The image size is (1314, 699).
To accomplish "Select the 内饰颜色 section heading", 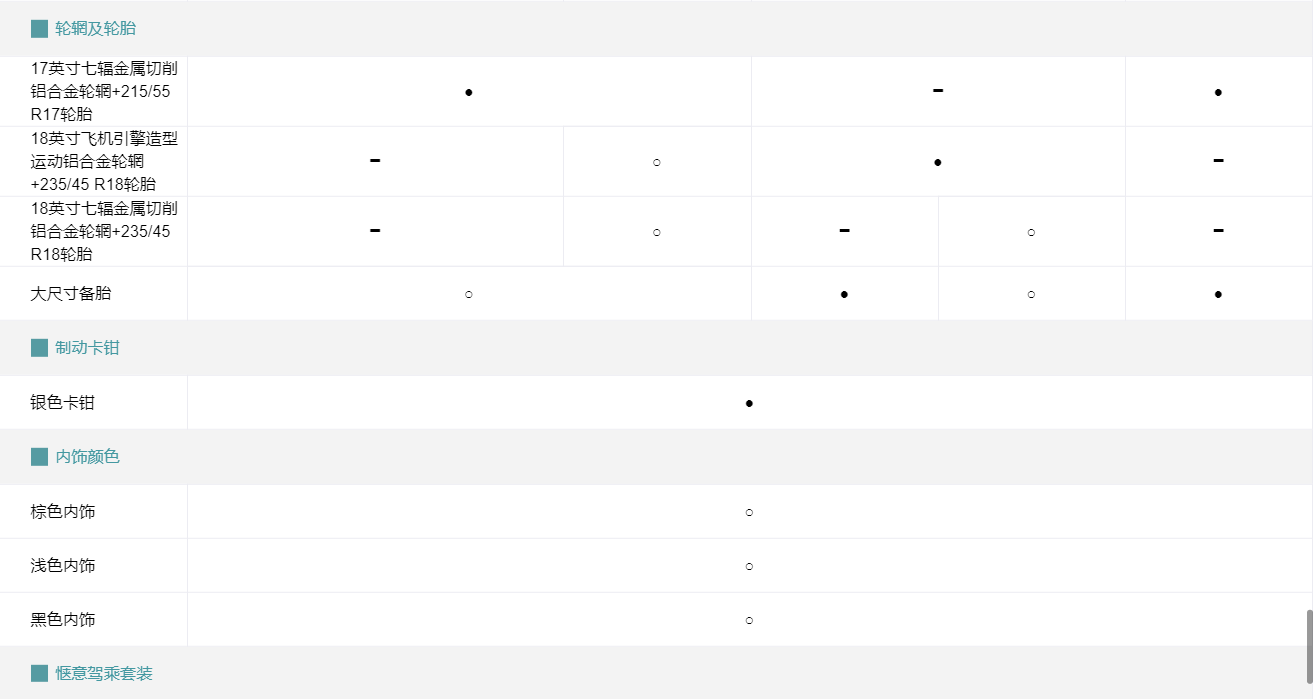I will click(87, 457).
